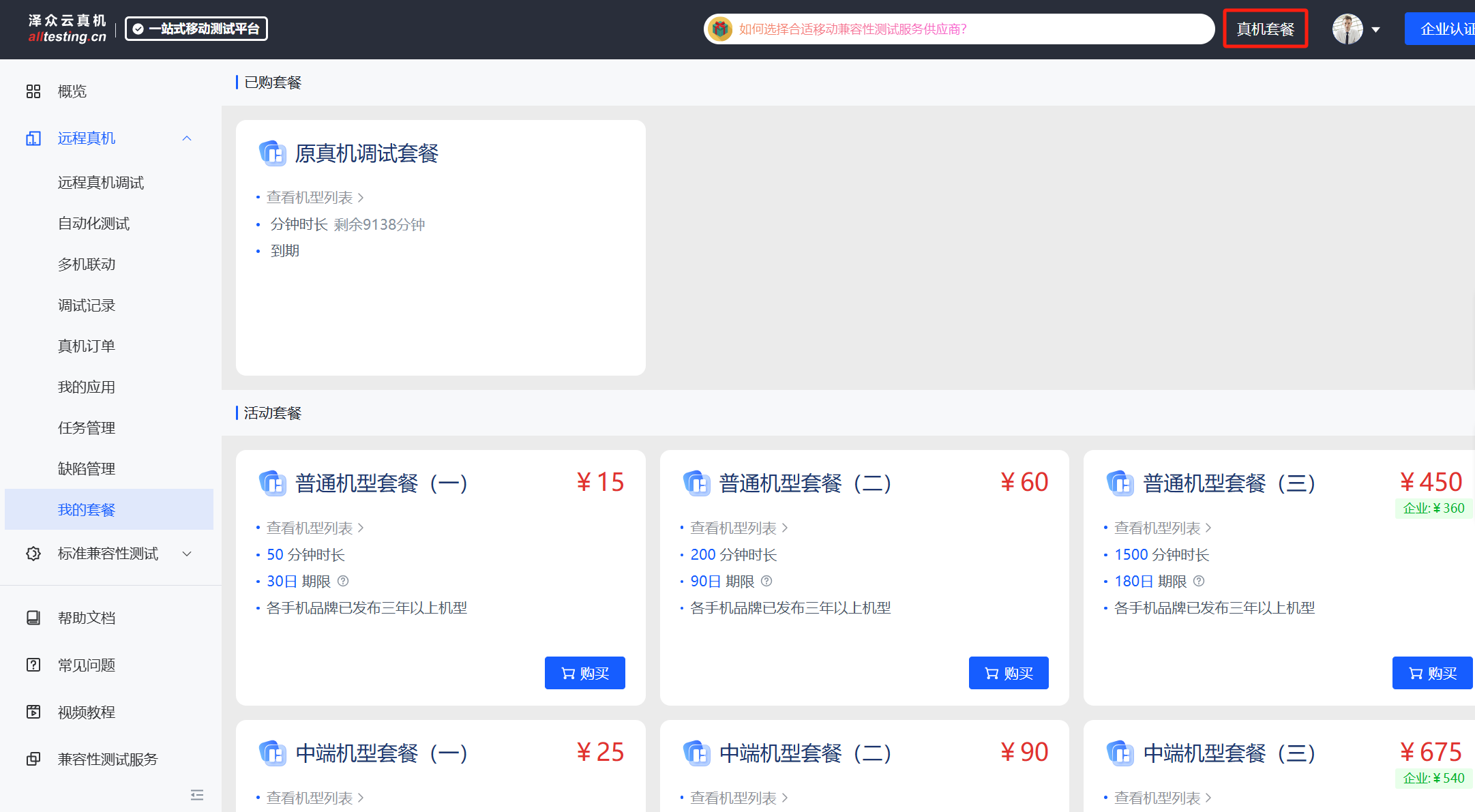Expand the 标准兼容性测试 menu
This screenshot has width=1475, height=812.
pos(187,554)
